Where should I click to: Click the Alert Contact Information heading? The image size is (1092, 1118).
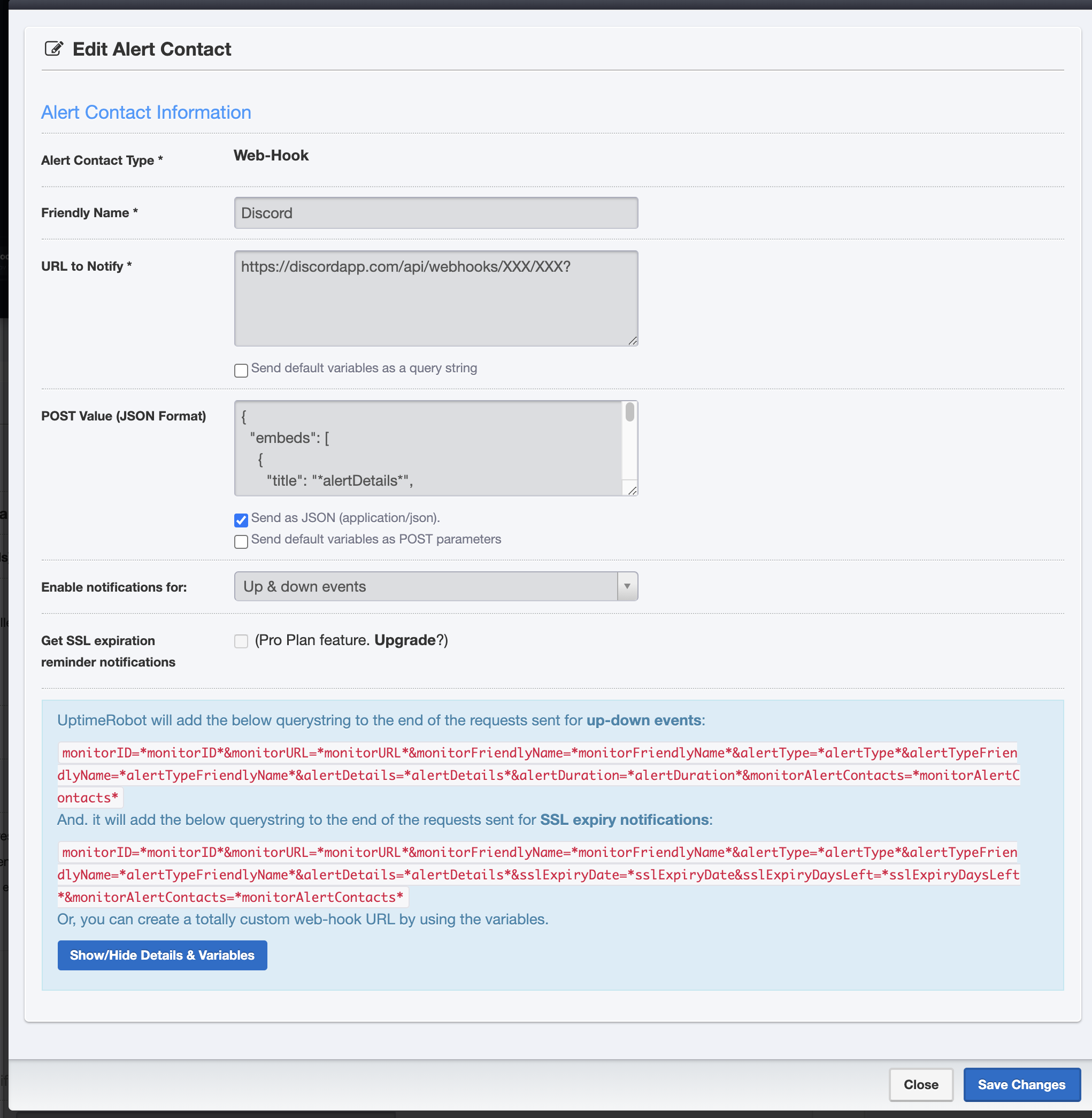click(x=145, y=112)
